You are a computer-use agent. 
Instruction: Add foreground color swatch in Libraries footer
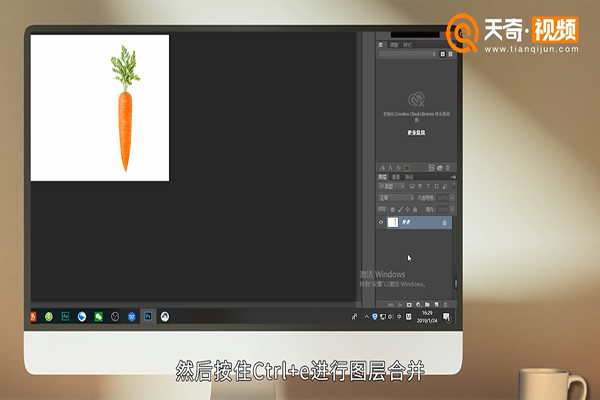(x=407, y=168)
